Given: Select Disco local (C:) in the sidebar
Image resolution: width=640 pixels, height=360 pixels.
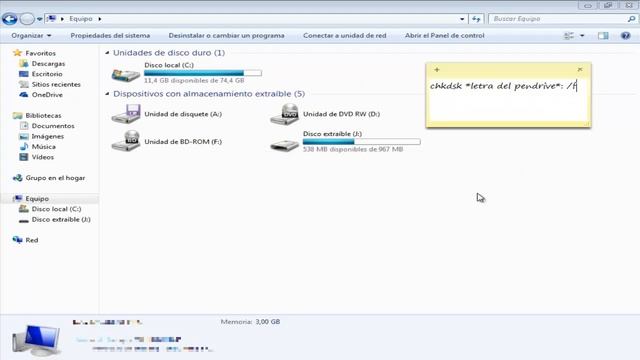Looking at the screenshot, I should (56, 209).
